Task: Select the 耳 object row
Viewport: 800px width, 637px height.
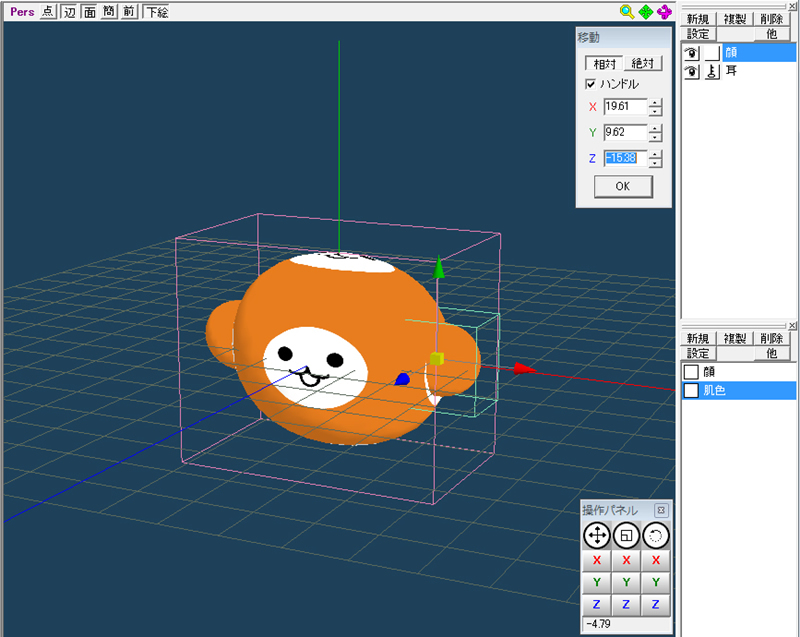Action: click(x=759, y=71)
